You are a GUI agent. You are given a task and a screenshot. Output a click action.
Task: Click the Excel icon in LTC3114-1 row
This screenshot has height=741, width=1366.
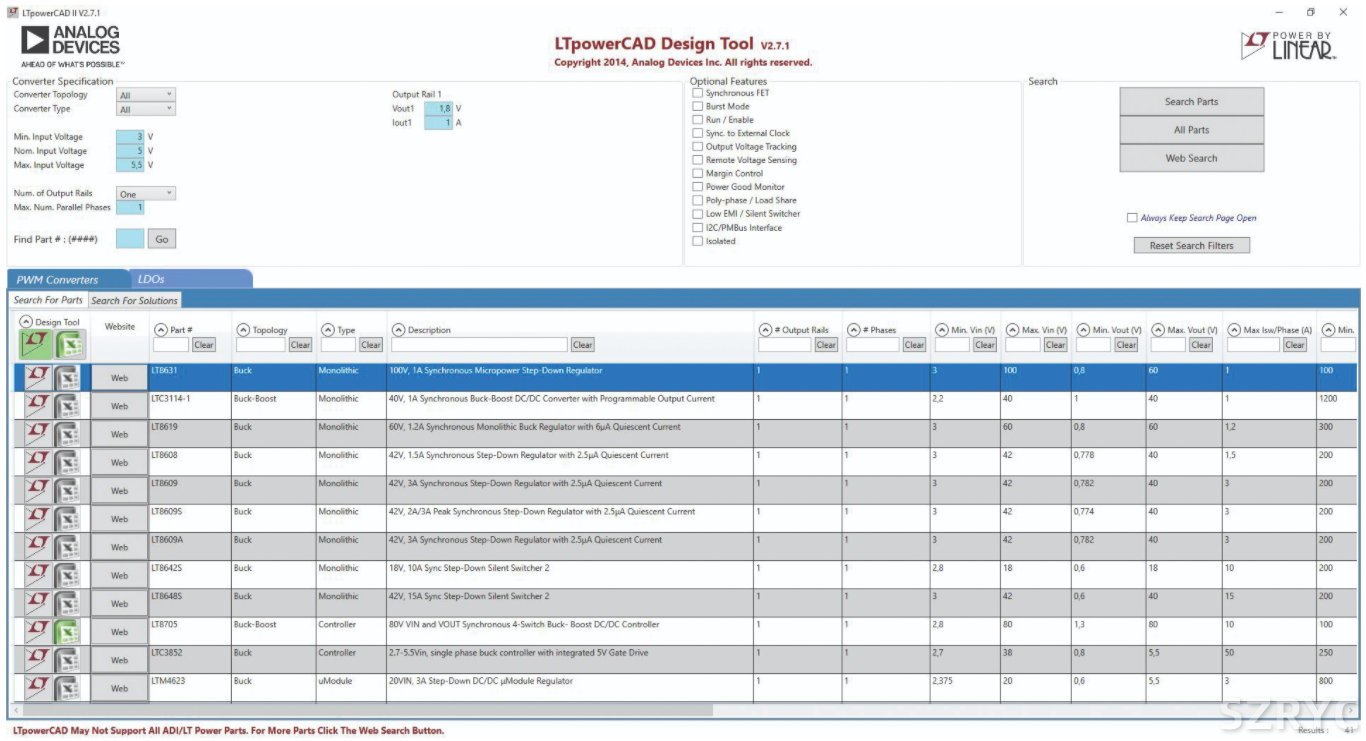click(67, 406)
